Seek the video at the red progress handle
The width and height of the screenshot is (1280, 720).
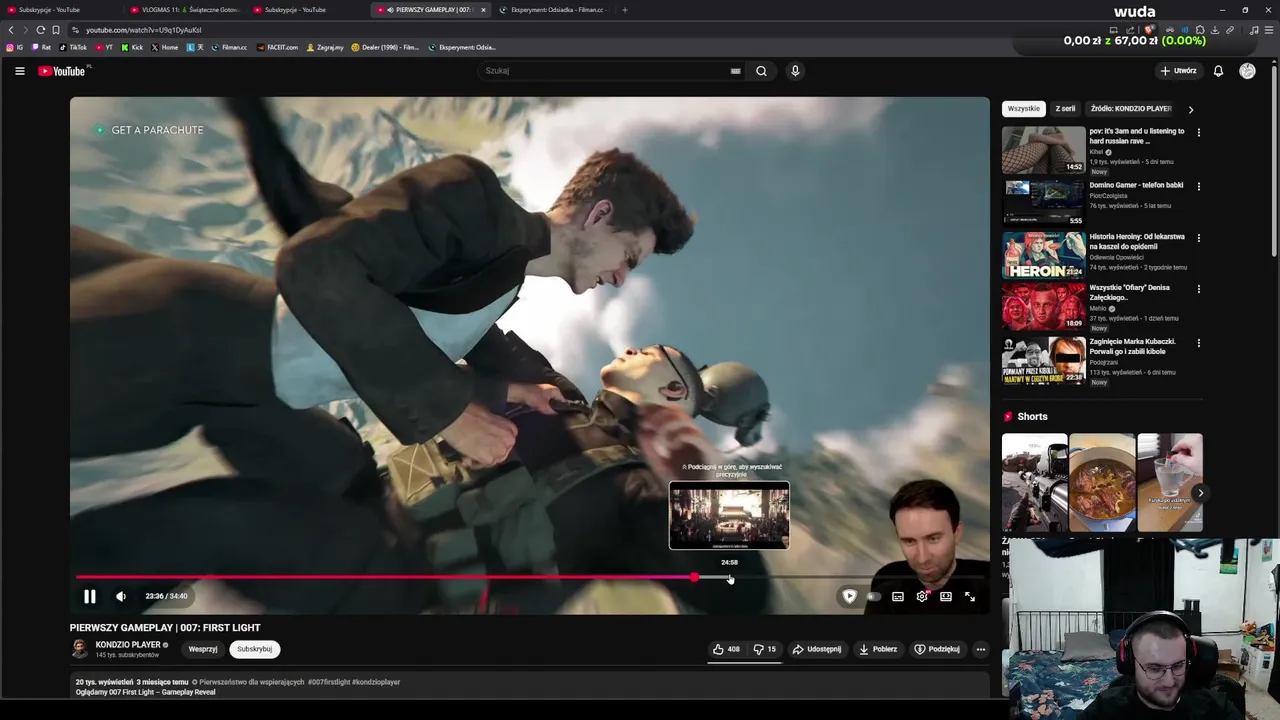coord(694,578)
